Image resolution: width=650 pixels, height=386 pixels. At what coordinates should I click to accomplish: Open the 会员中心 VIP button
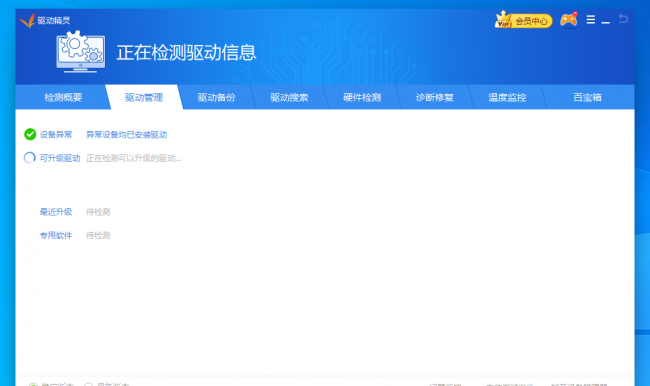tap(523, 20)
